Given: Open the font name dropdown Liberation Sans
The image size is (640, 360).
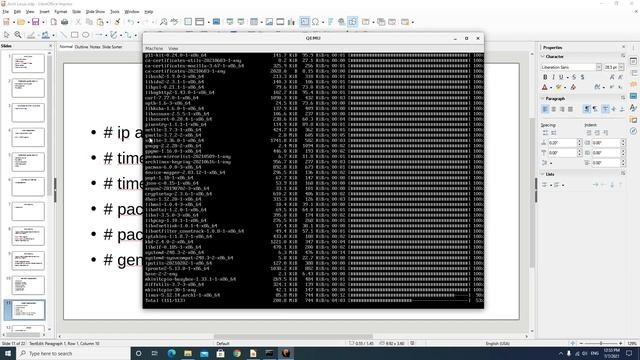Looking at the screenshot, I should 599,67.
